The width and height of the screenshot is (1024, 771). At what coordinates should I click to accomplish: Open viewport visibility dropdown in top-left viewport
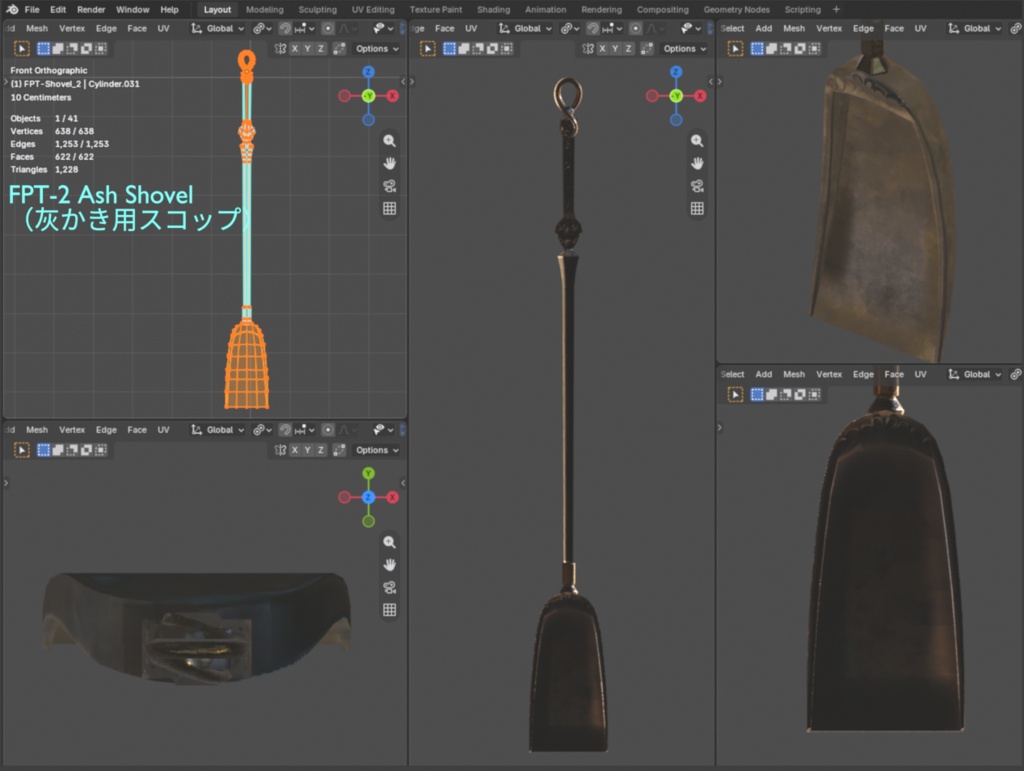tap(381, 29)
